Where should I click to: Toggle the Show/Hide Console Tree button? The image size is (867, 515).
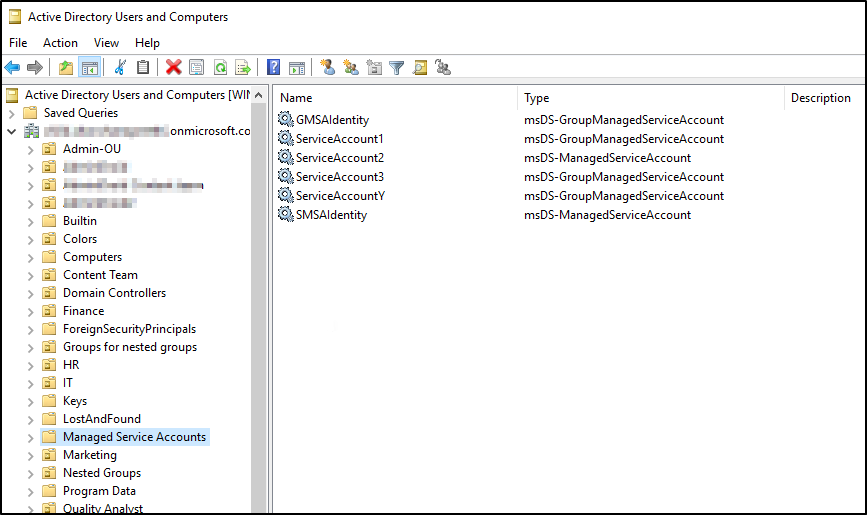click(89, 67)
